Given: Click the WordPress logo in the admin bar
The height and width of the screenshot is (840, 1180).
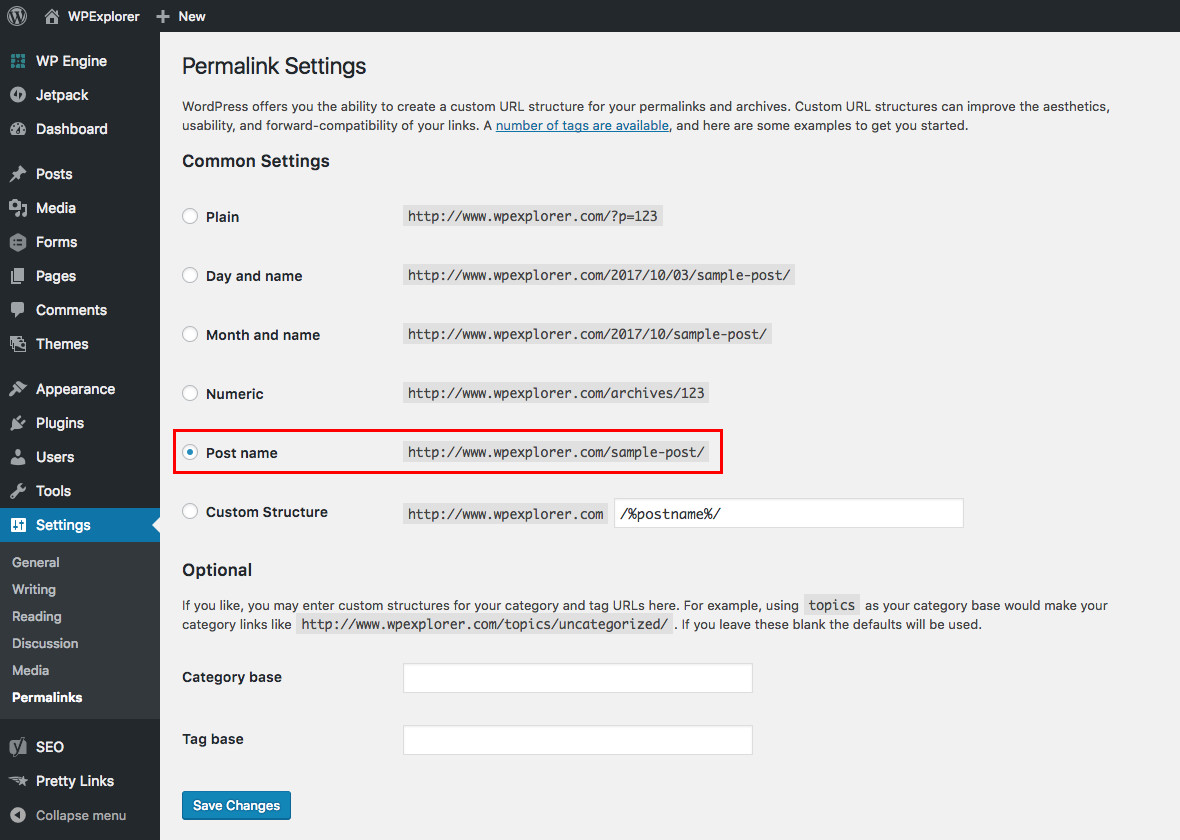Looking at the screenshot, I should pyautogui.click(x=16, y=16).
